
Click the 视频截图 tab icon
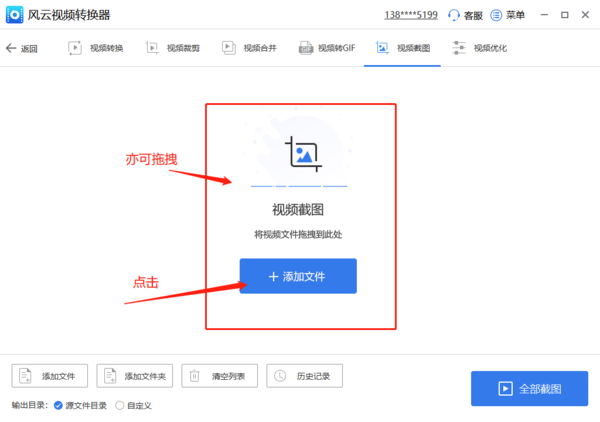(x=382, y=48)
